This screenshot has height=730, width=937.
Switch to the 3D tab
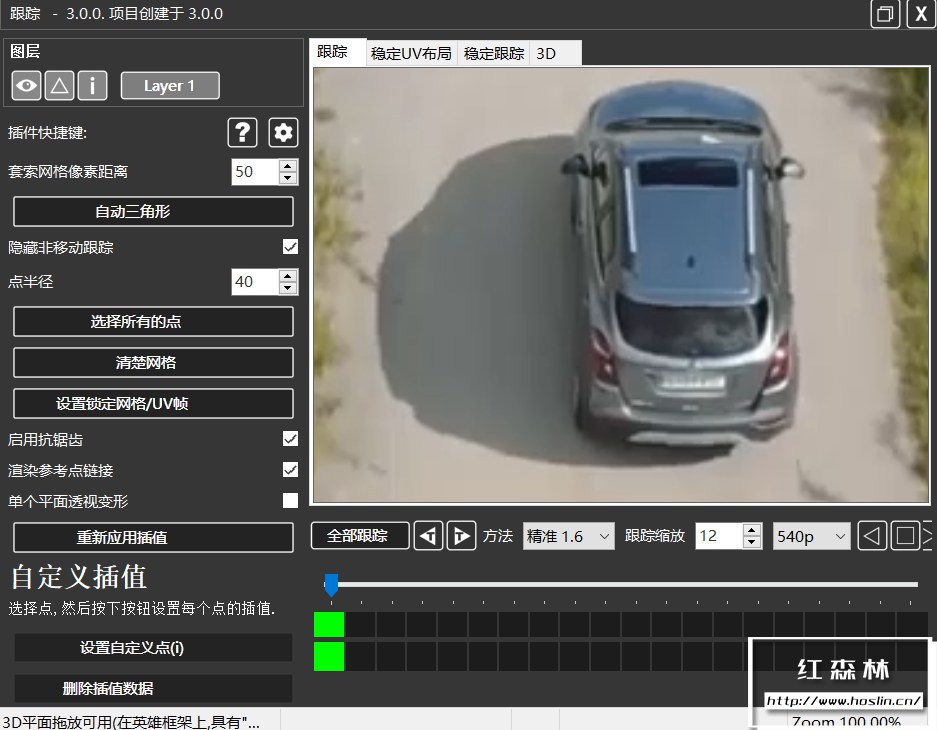click(546, 53)
